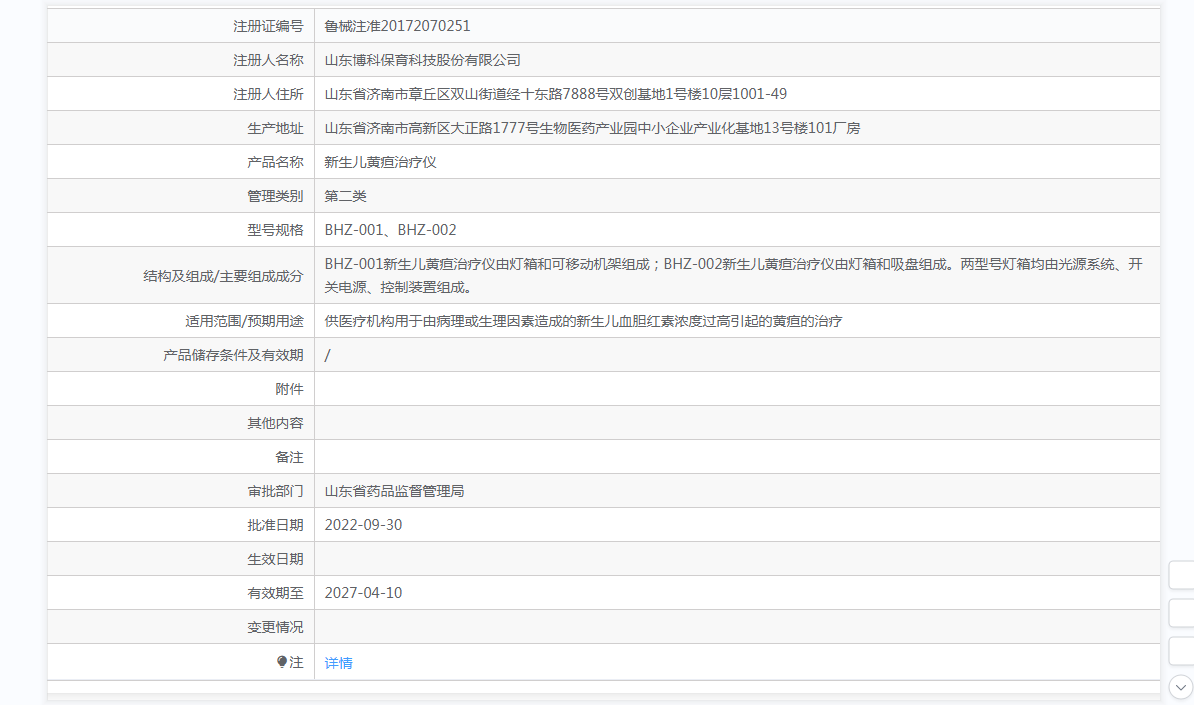Image resolution: width=1194 pixels, height=705 pixels.
Task: Click the model spec value BHZ-001、BHZ-002
Action: 390,230
